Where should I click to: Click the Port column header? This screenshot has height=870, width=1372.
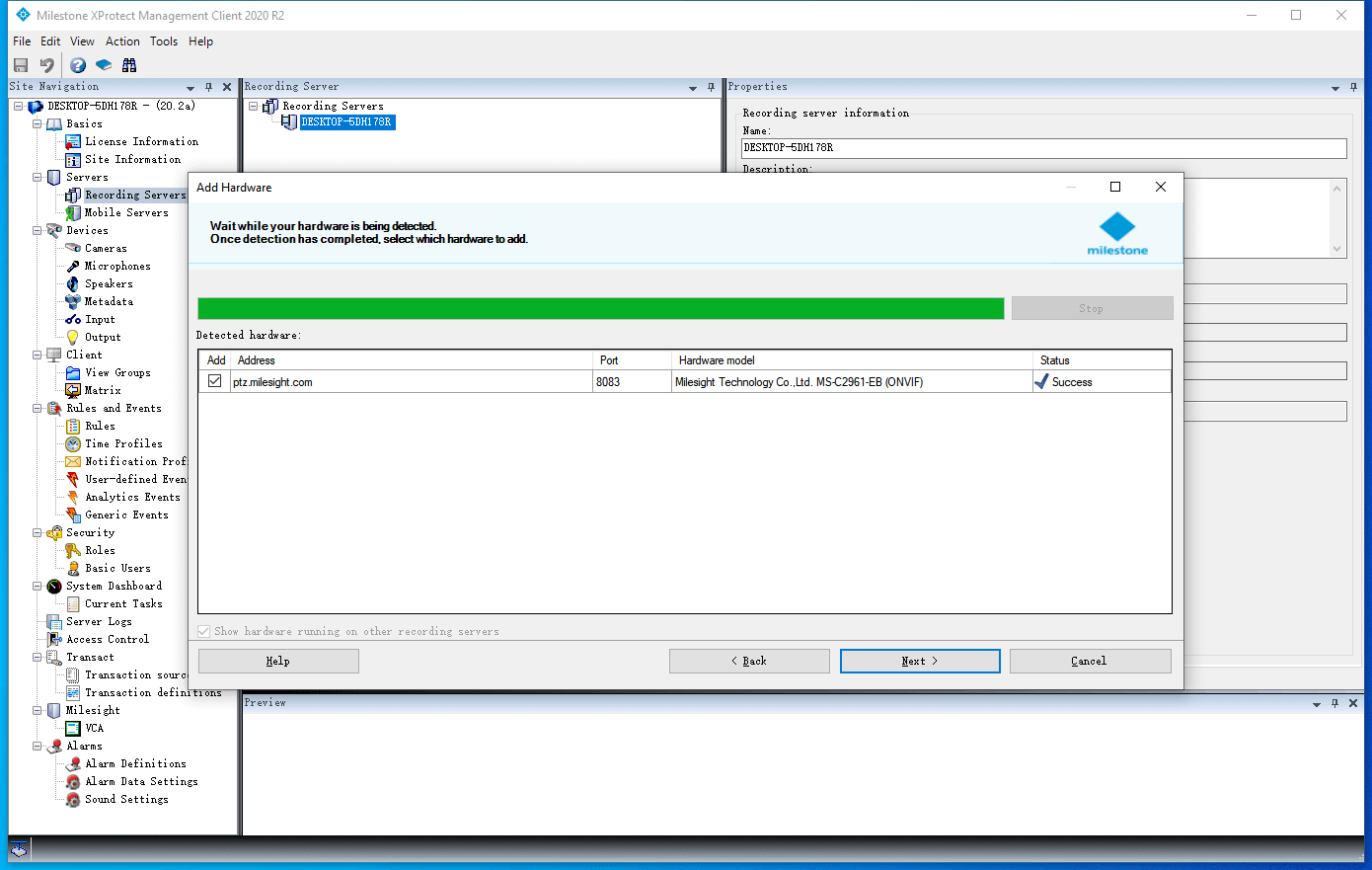[x=632, y=360]
